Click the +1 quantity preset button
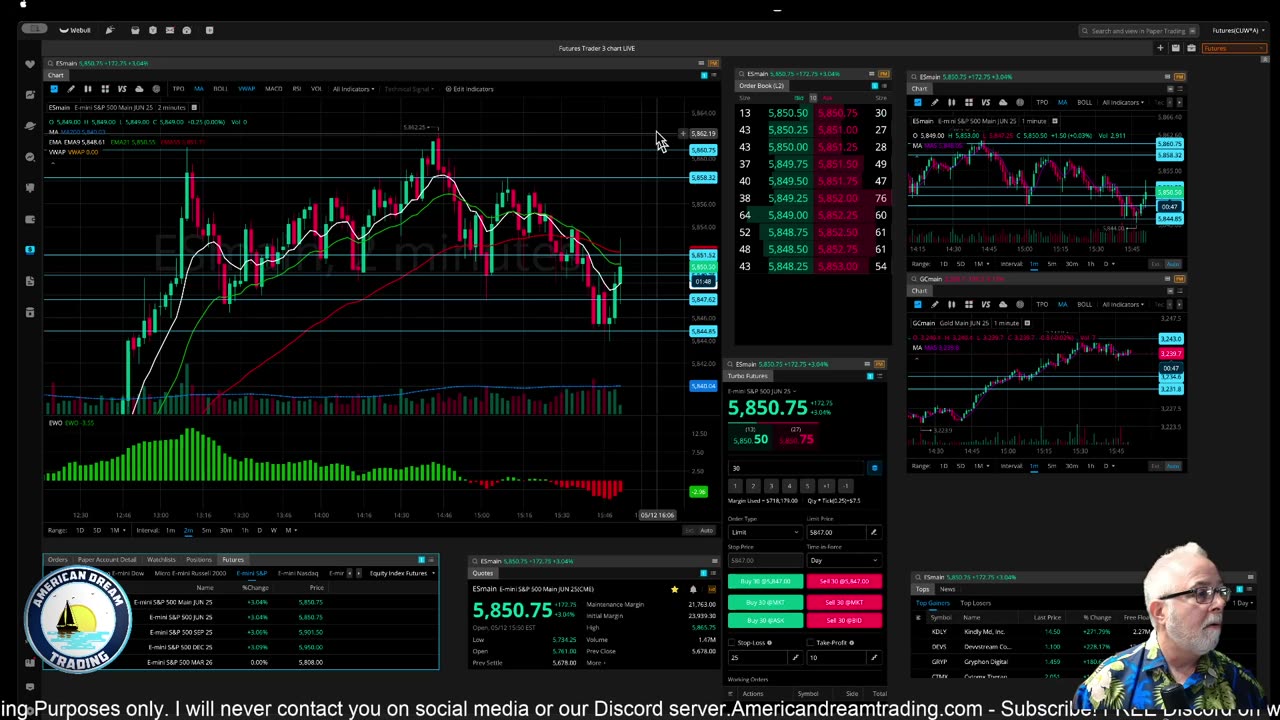 point(826,485)
